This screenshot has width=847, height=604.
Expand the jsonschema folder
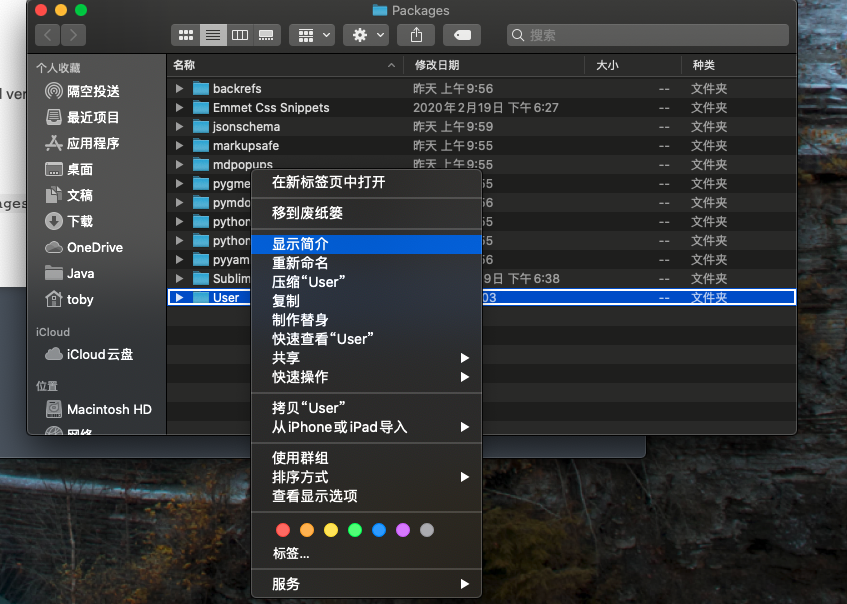179,126
